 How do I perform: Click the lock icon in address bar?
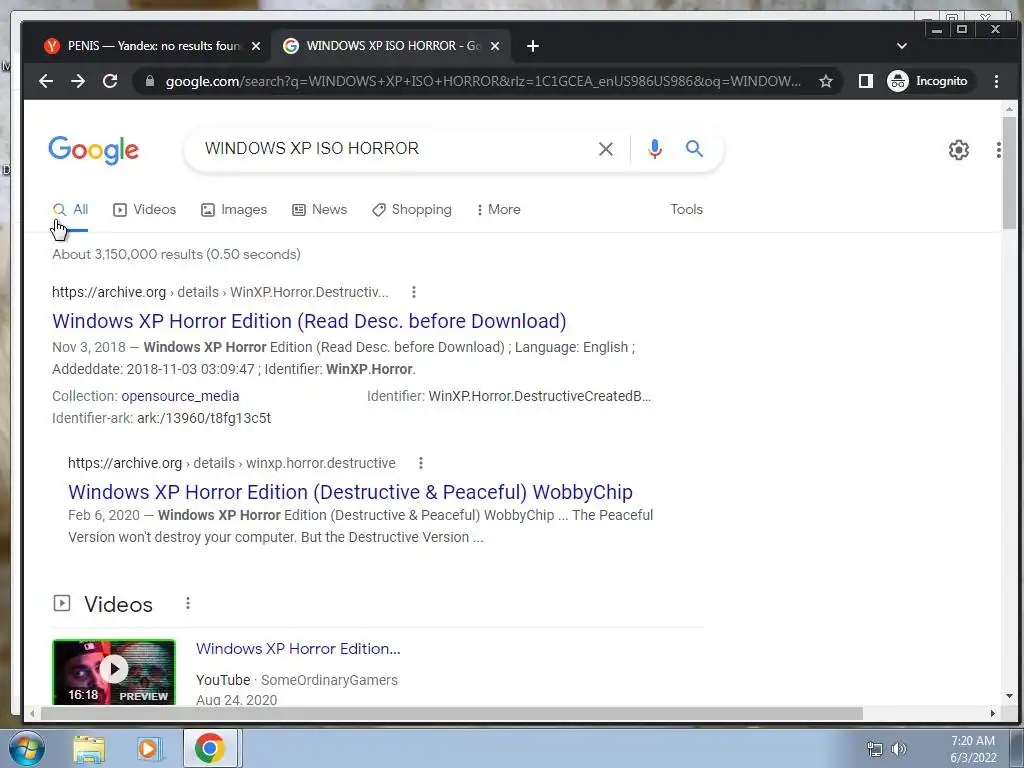pyautogui.click(x=150, y=81)
